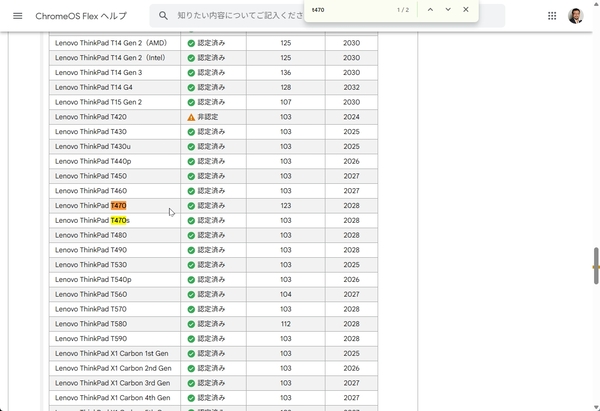Click the green check for ThinkPad T540p
This screenshot has height=411, width=600.
point(191,280)
